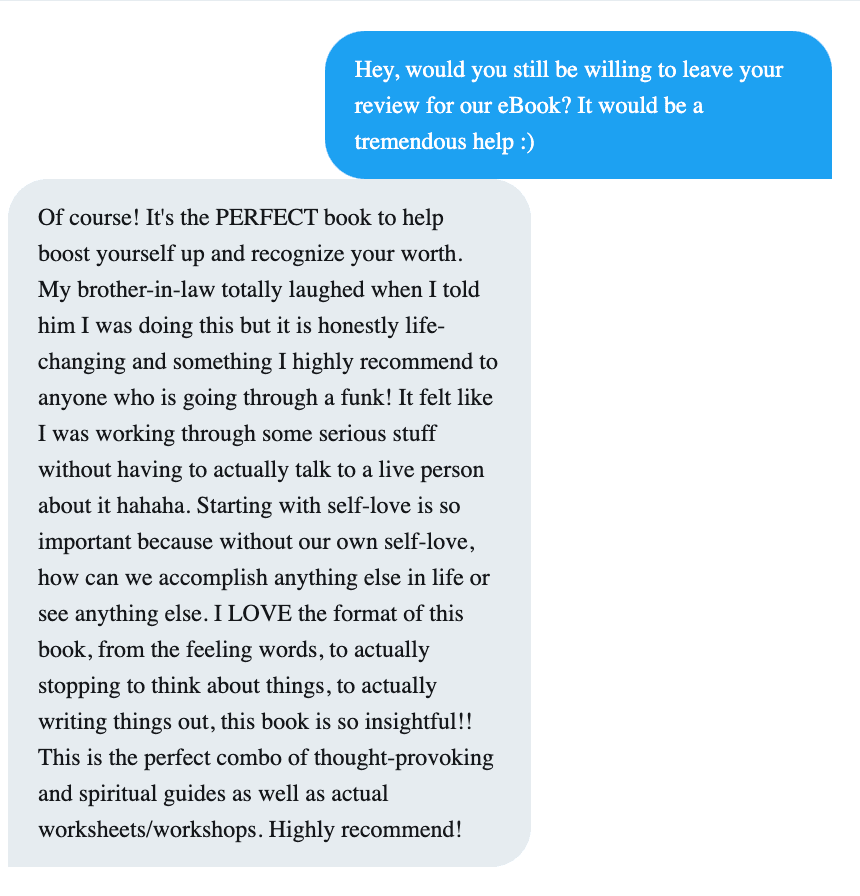860x896 pixels.
Task: Click 'brother-in-law' in the gray message
Action: click(135, 289)
